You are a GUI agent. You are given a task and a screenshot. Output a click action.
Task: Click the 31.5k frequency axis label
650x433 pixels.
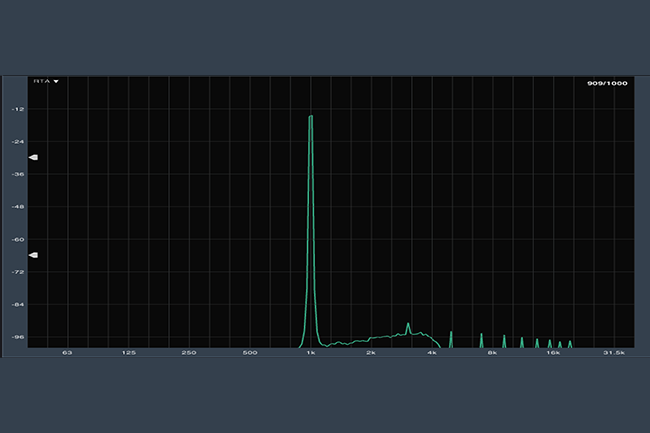pyautogui.click(x=613, y=353)
